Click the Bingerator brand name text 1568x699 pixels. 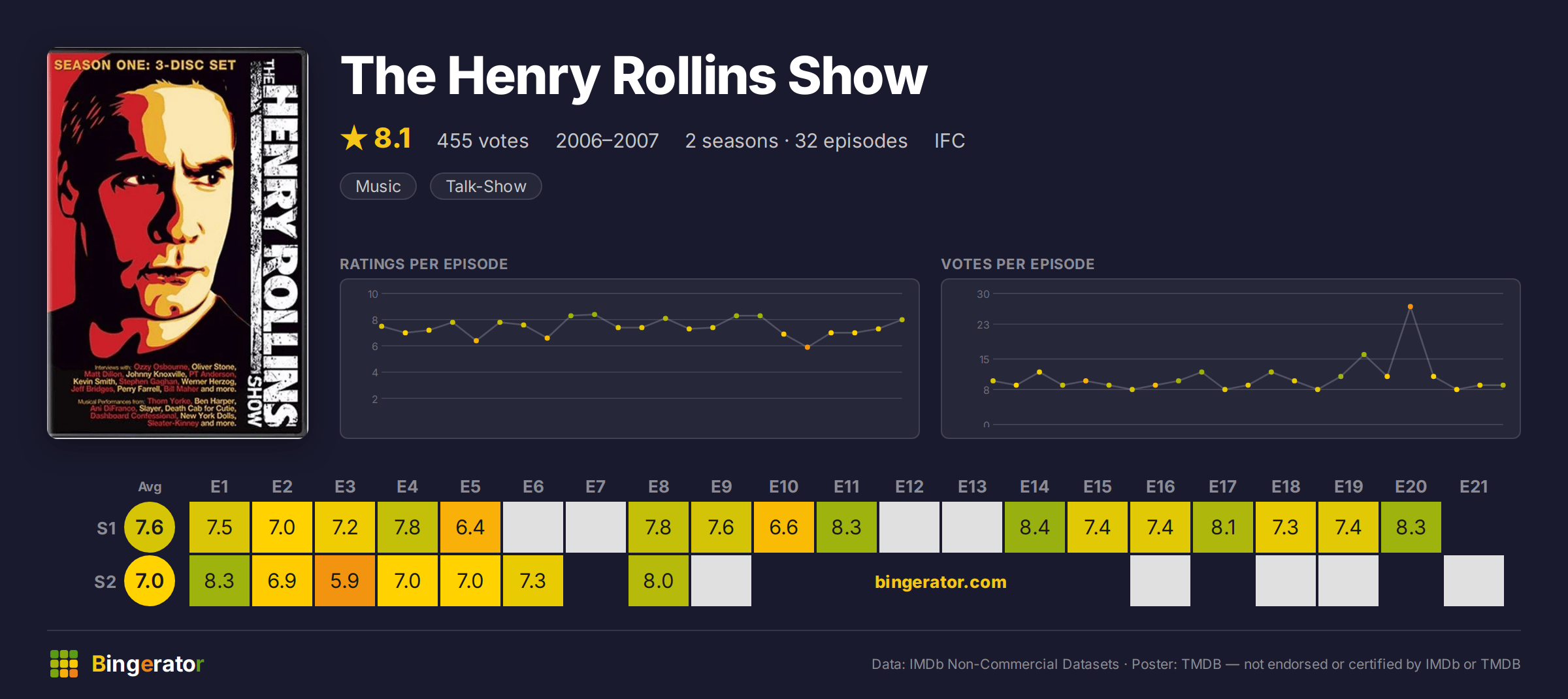(148, 664)
